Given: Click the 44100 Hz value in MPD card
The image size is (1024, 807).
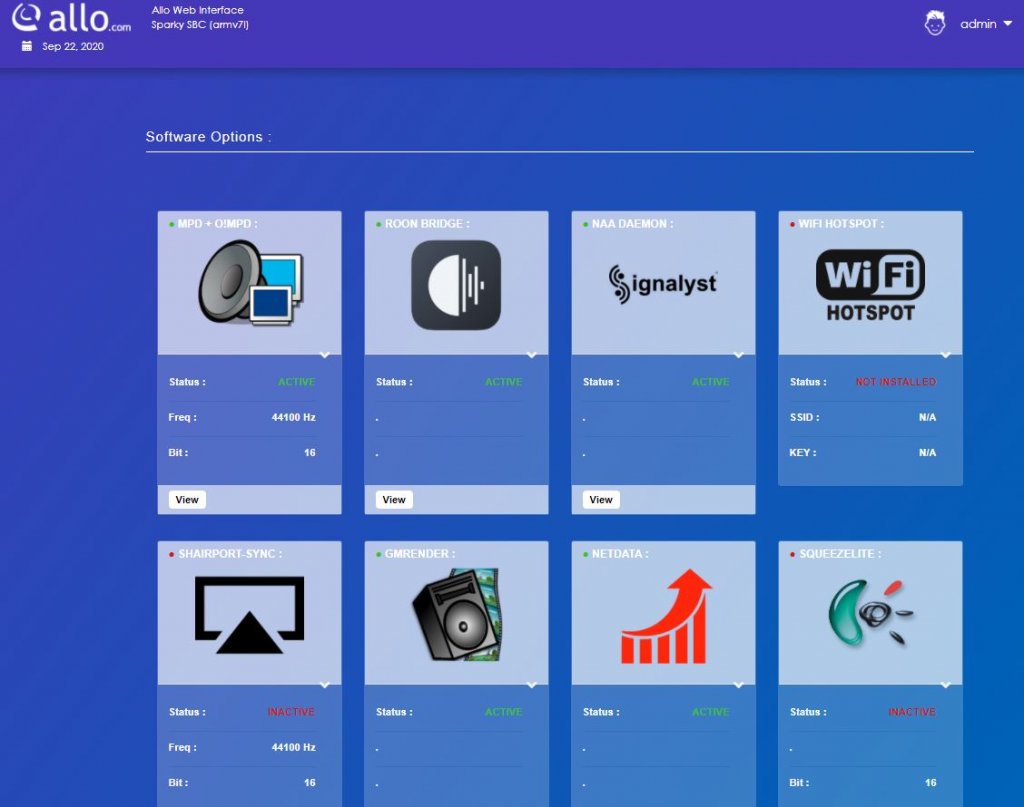Looking at the screenshot, I should tap(294, 417).
